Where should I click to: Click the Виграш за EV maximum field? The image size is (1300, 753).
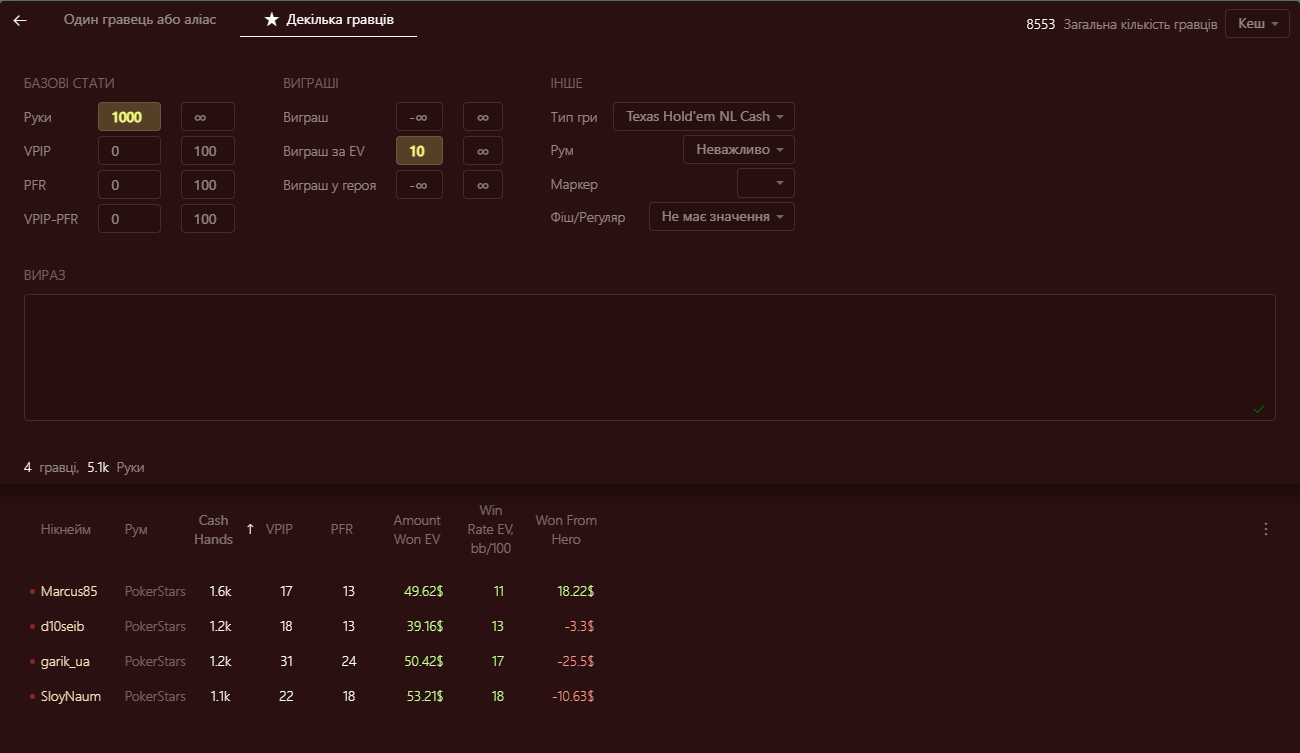[x=483, y=151]
